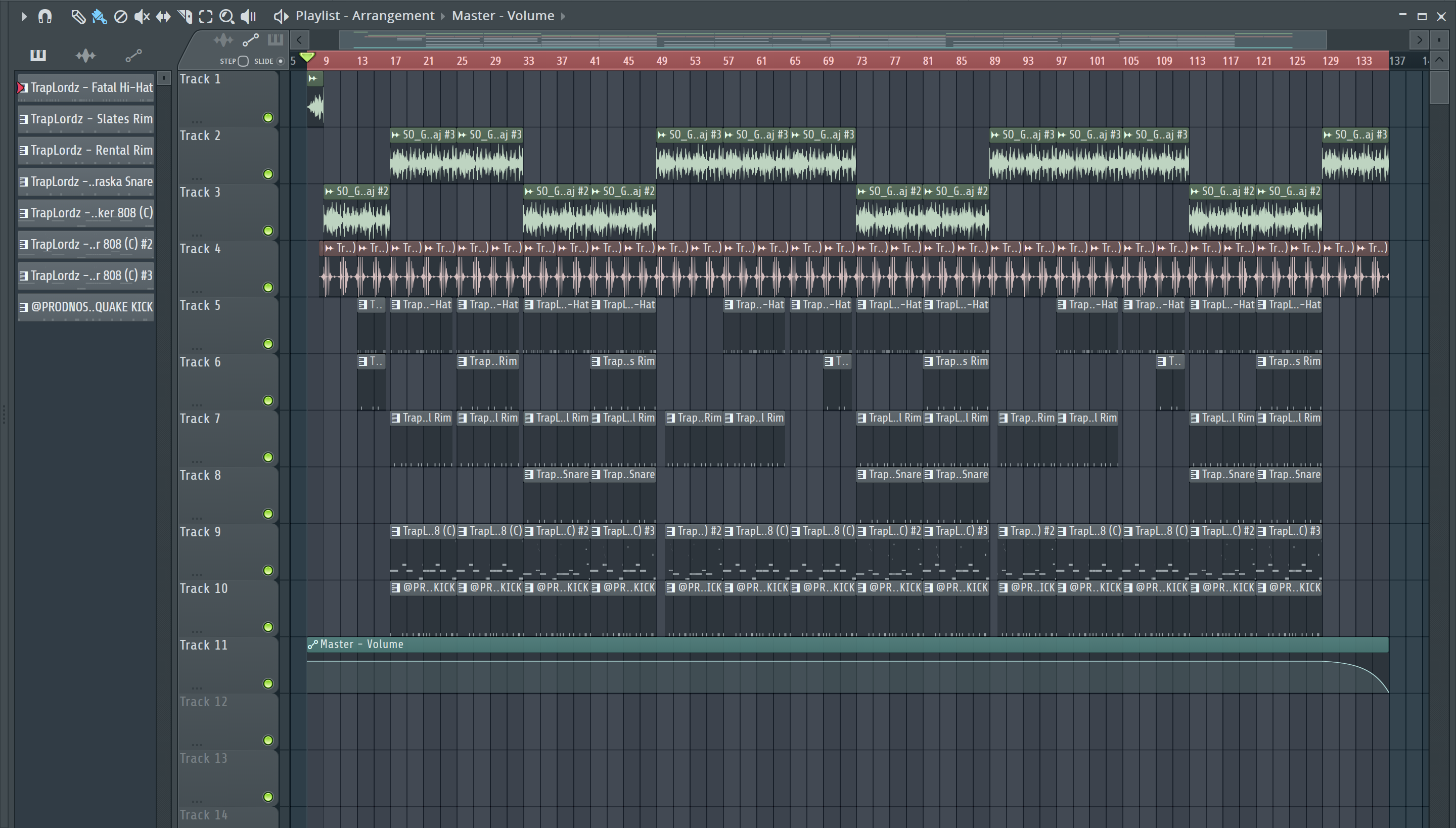Click the speaker icon before Playlist title
Screen dimensions: 1456x828
[x=281, y=17]
